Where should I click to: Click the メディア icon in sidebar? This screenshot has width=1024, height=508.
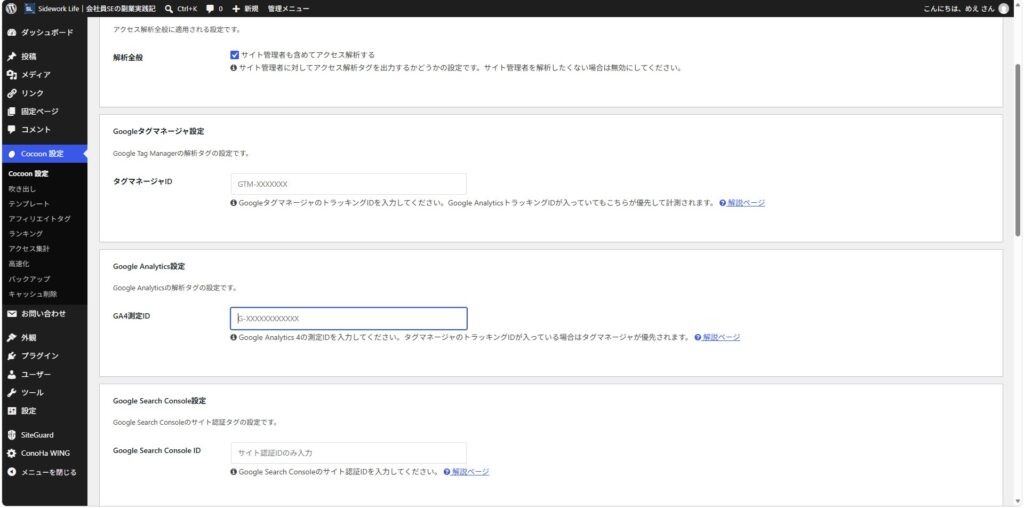pos(12,74)
